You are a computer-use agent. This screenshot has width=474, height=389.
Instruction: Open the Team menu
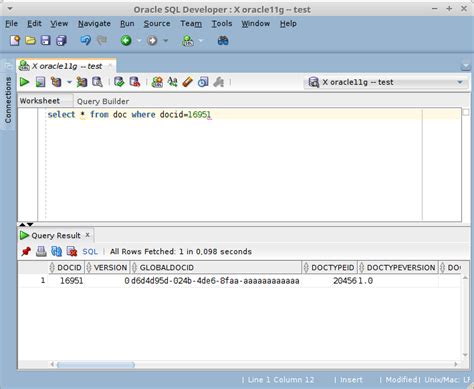point(191,24)
